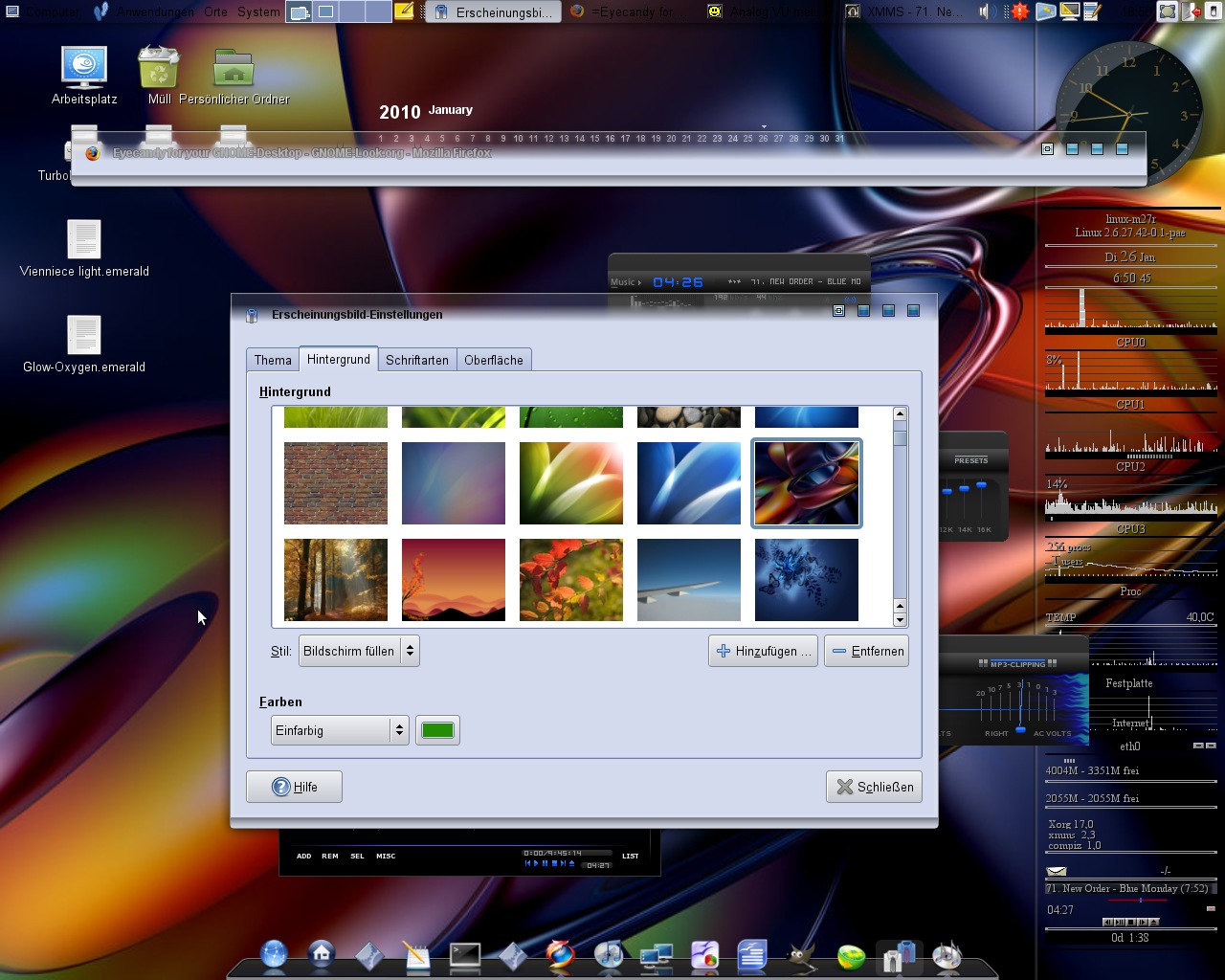
Task: Click ADD in the XMMS playlist window
Action: click(303, 856)
